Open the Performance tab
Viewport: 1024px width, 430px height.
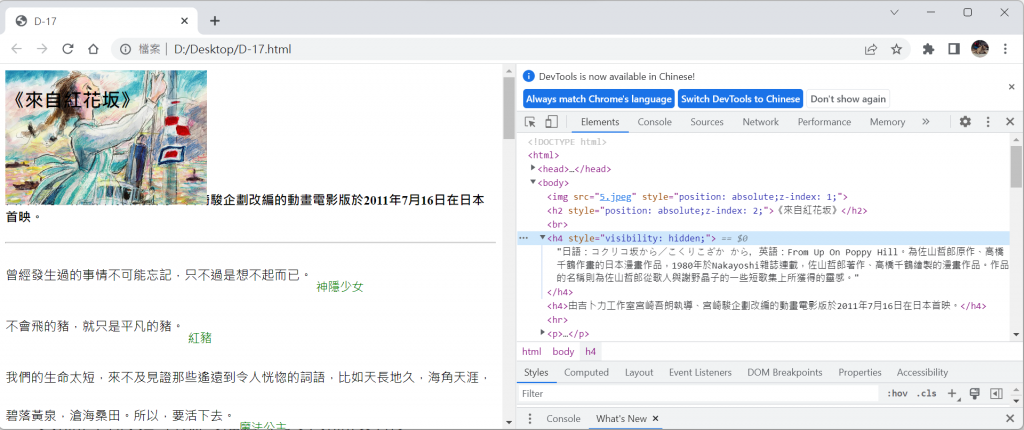coord(824,122)
